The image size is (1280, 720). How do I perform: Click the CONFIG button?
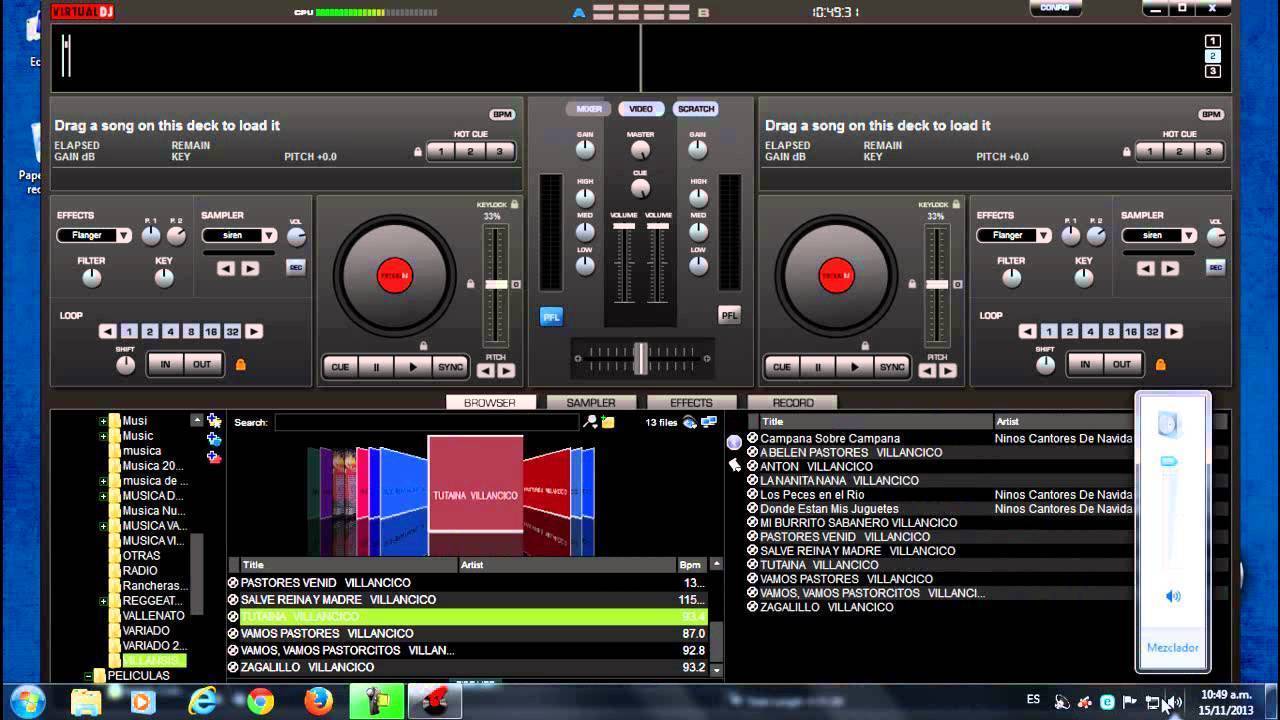[1055, 8]
